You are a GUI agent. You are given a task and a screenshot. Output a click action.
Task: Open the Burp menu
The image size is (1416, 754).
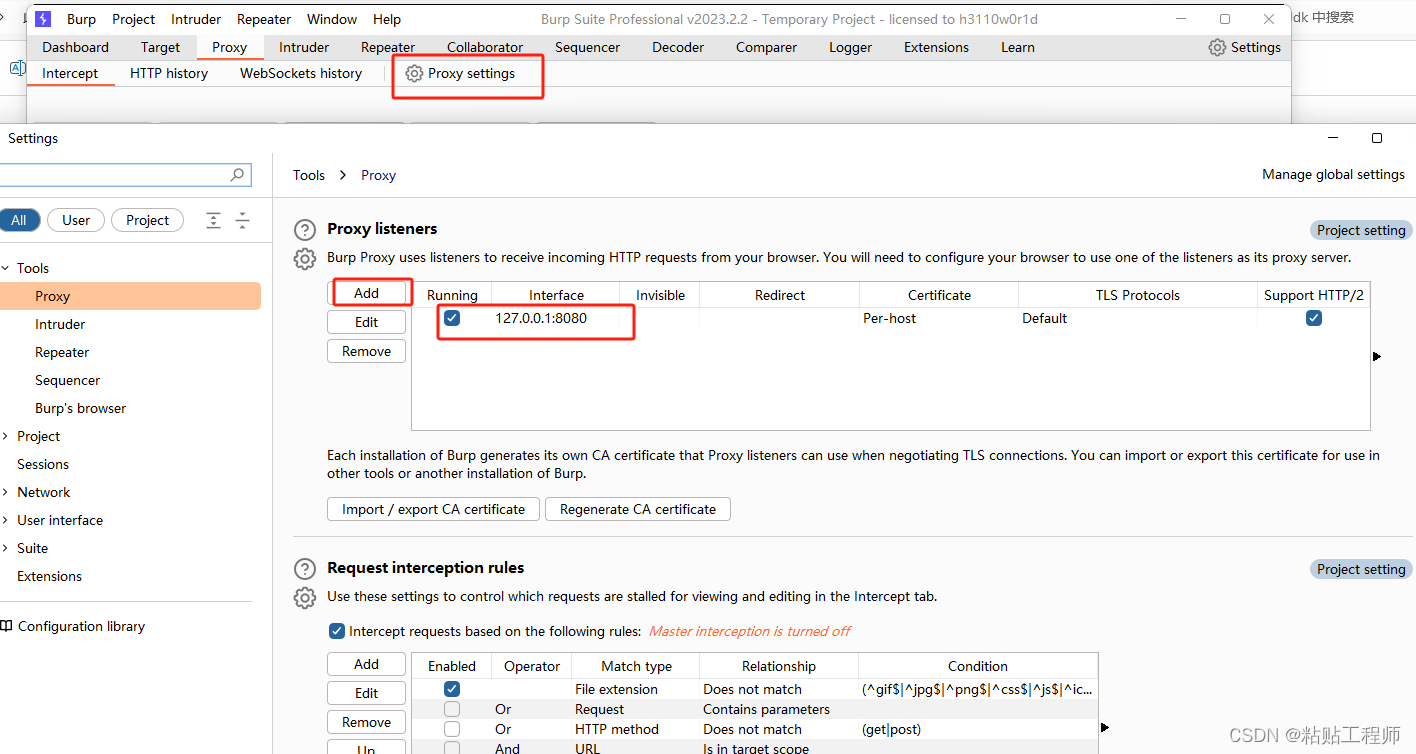82,19
